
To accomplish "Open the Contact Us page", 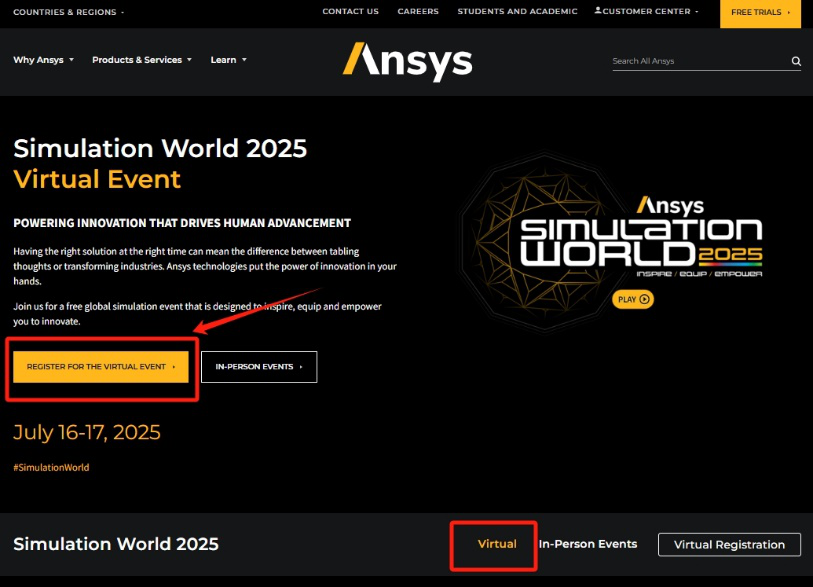I will 351,11.
